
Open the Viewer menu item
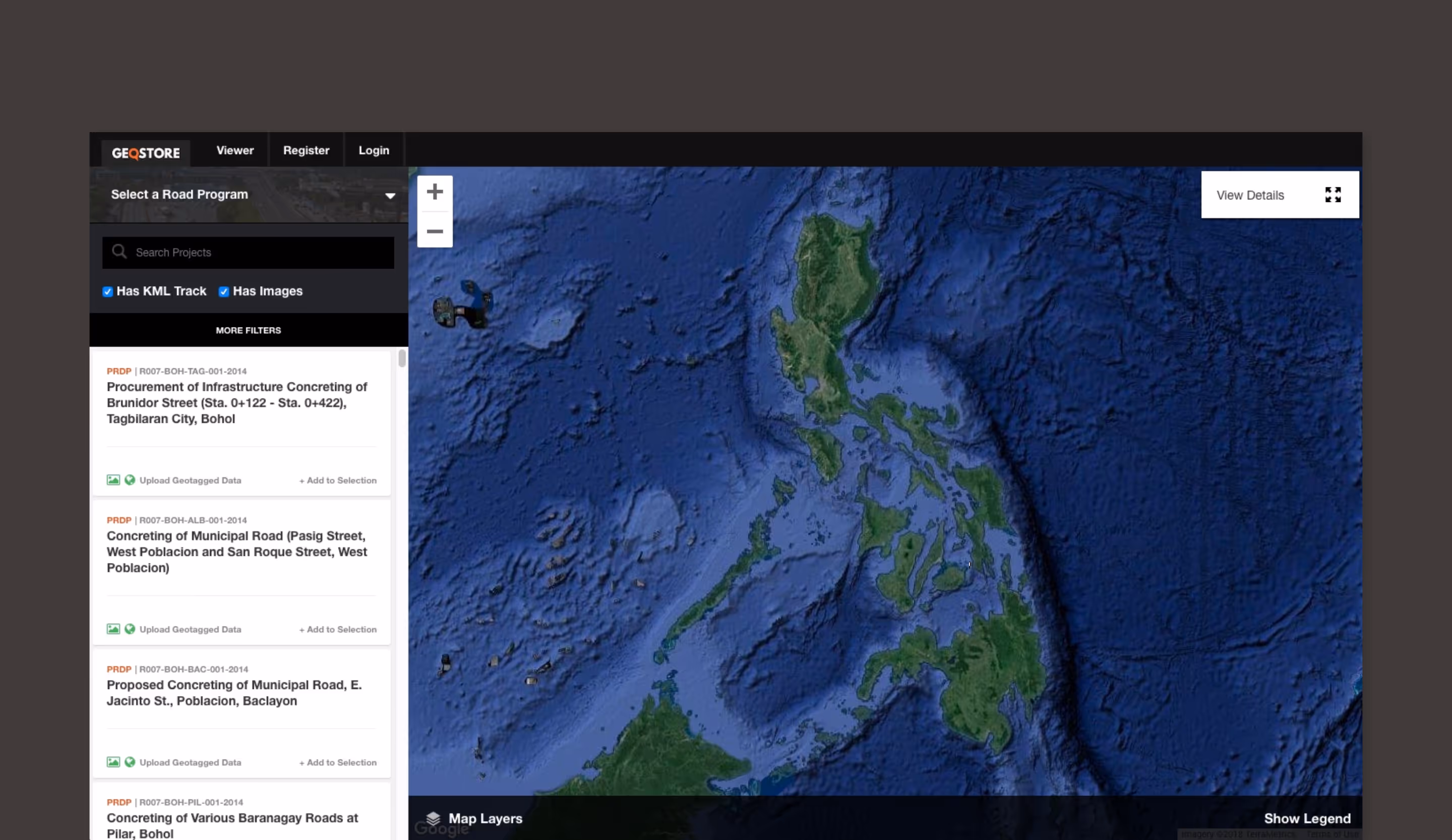(x=234, y=150)
